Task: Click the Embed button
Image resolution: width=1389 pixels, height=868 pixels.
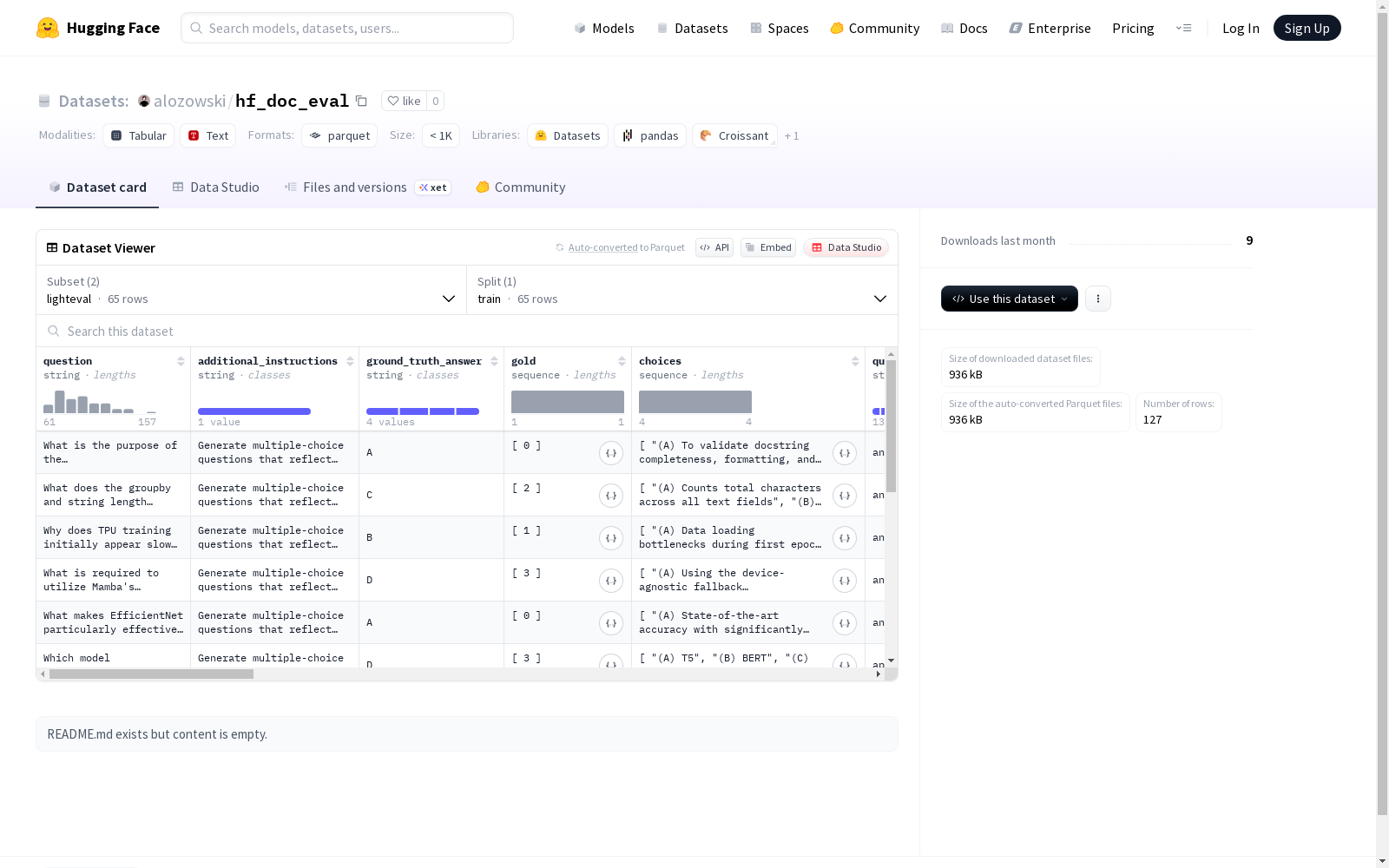Action: (x=768, y=247)
